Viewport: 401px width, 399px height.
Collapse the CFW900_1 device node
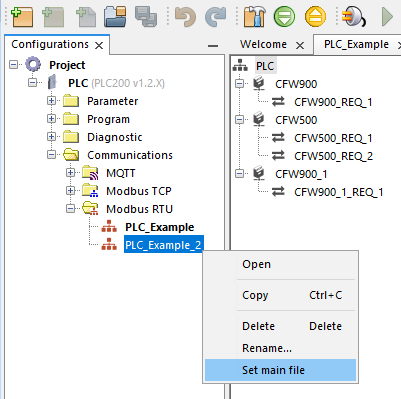pos(240,173)
